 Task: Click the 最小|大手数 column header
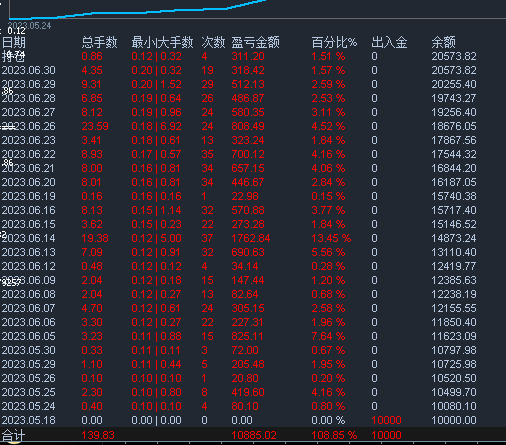(162, 42)
